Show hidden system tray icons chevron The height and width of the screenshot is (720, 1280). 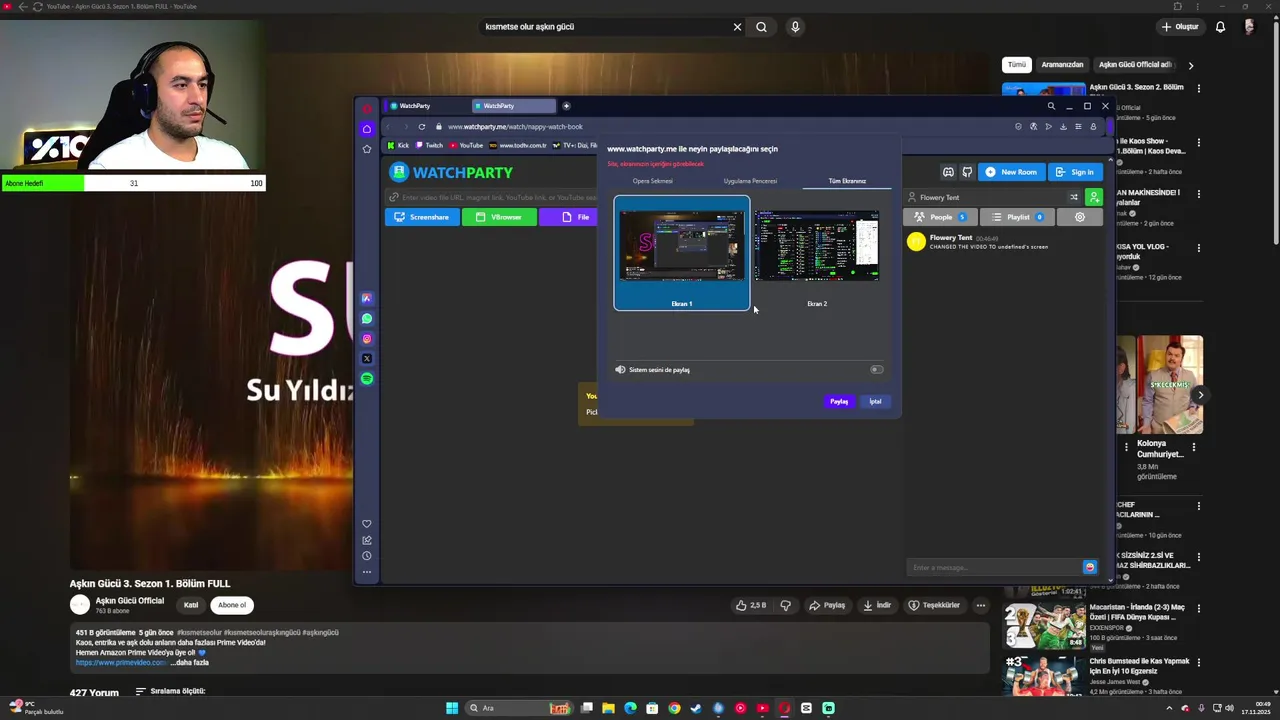pyautogui.click(x=1169, y=708)
